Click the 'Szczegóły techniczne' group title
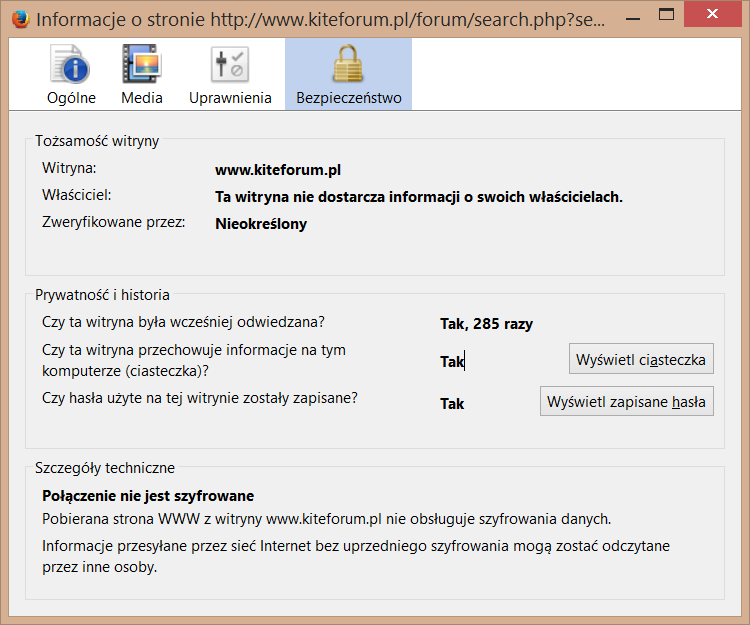Viewport: 750px width, 625px height. [x=105, y=468]
